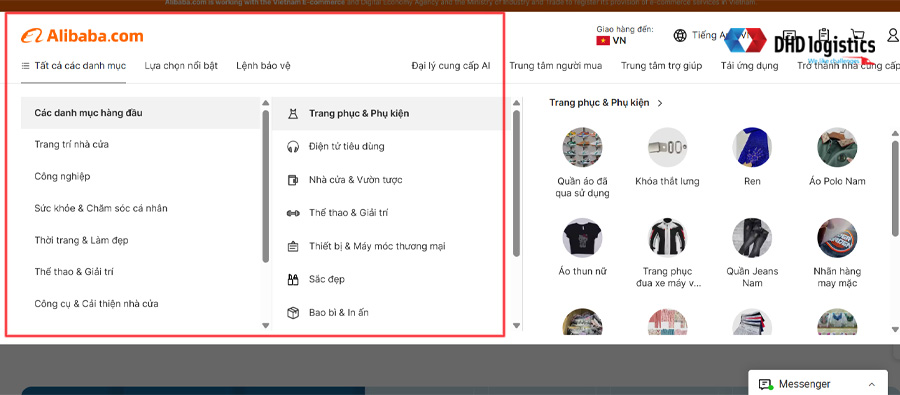
Task: Open the Lựa chọn nổi bật tab
Action: [181, 65]
